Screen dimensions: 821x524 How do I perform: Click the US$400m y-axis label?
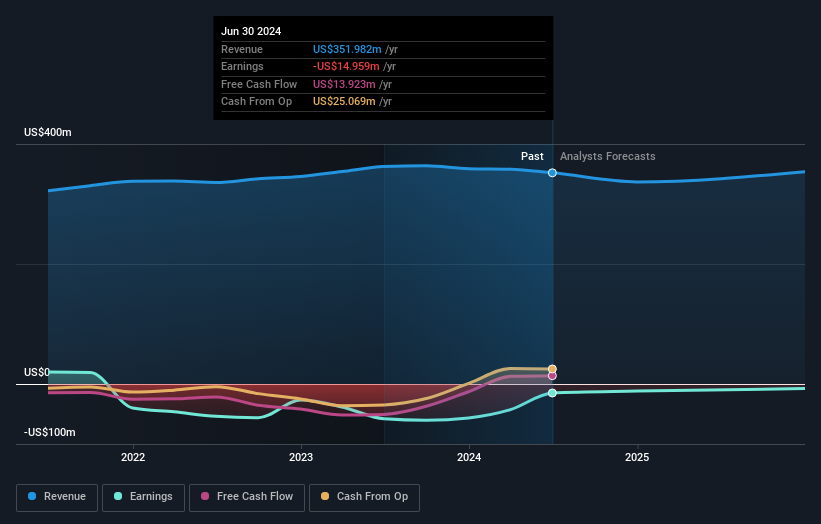pos(48,132)
